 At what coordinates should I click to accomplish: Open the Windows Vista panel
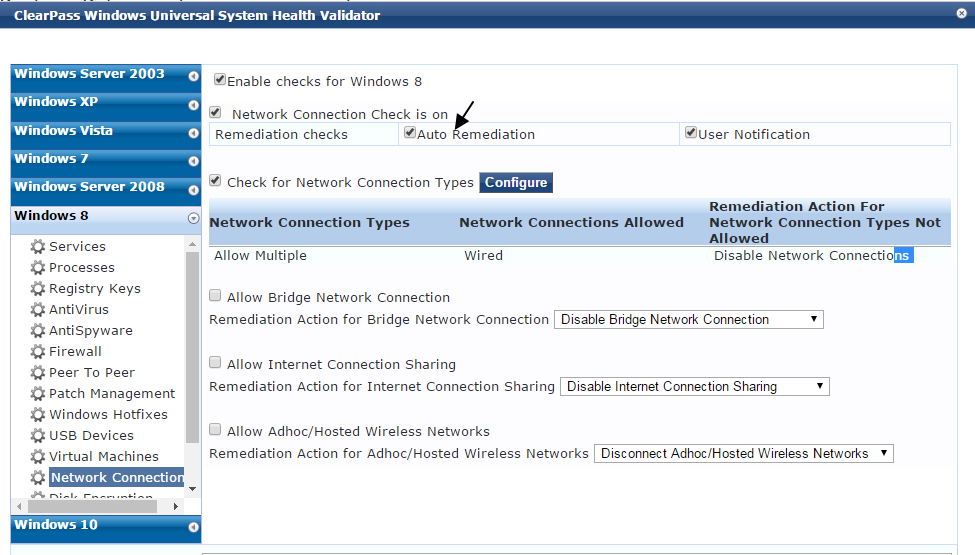(106, 135)
